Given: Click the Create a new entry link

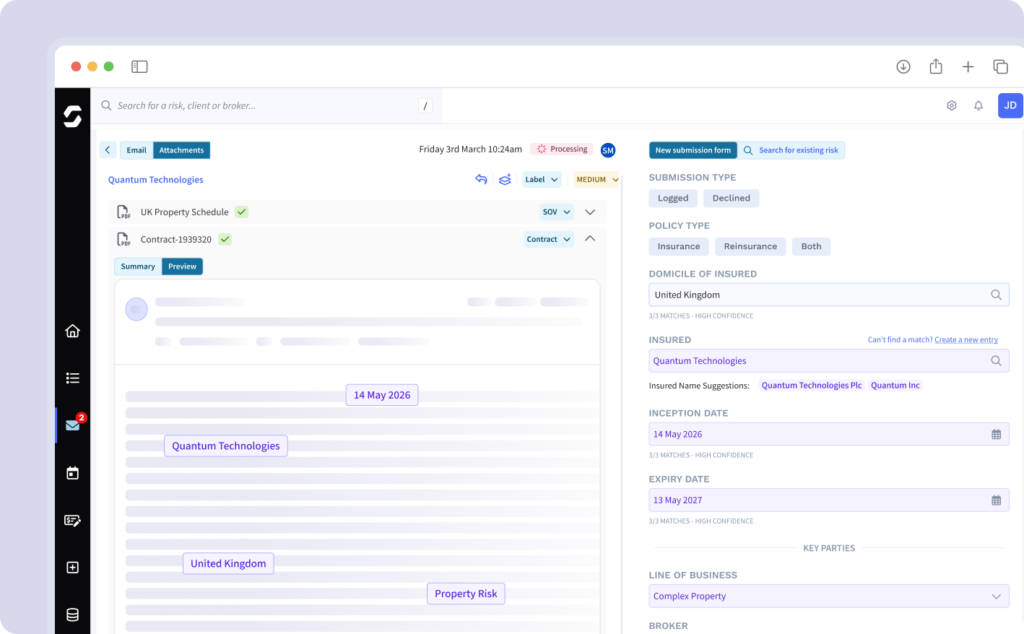Looking at the screenshot, I should click(x=965, y=340).
